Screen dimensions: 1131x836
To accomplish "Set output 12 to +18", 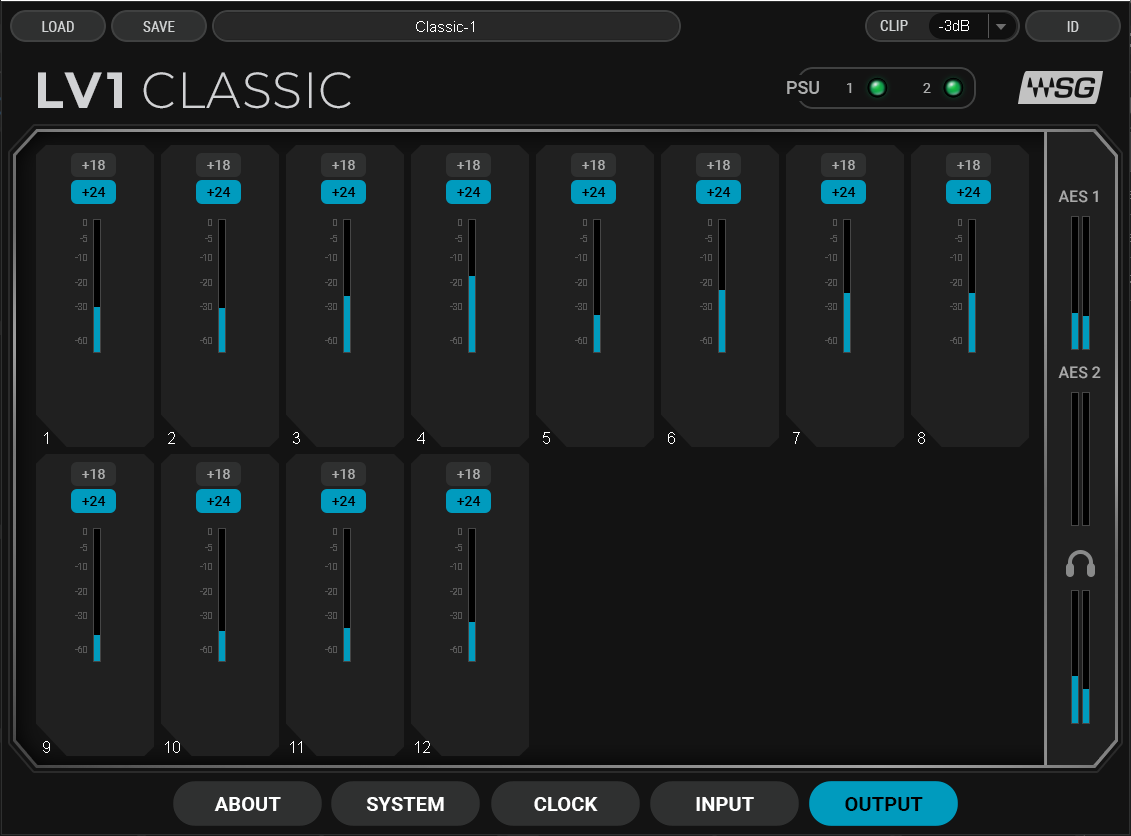I will tap(469, 474).
